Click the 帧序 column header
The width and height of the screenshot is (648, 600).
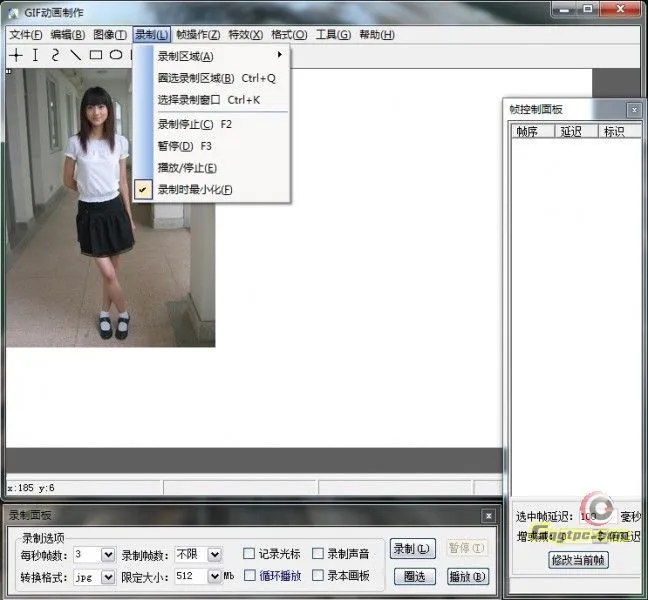(x=533, y=131)
